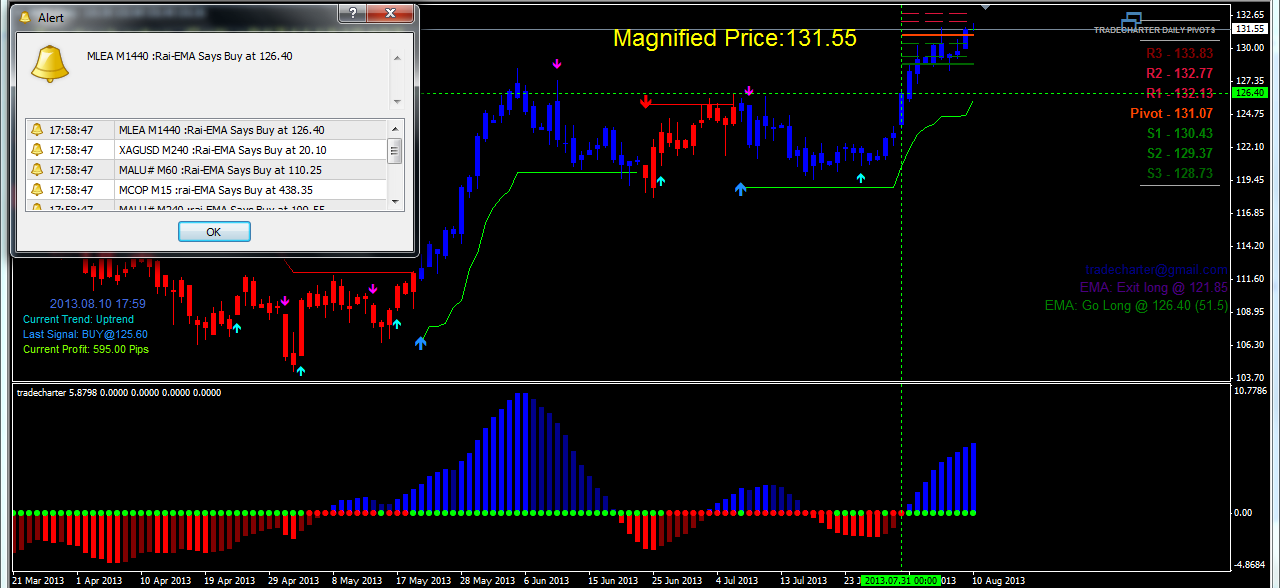Click the TradeCharter Daily Pivots logo icon

(x=1131, y=20)
